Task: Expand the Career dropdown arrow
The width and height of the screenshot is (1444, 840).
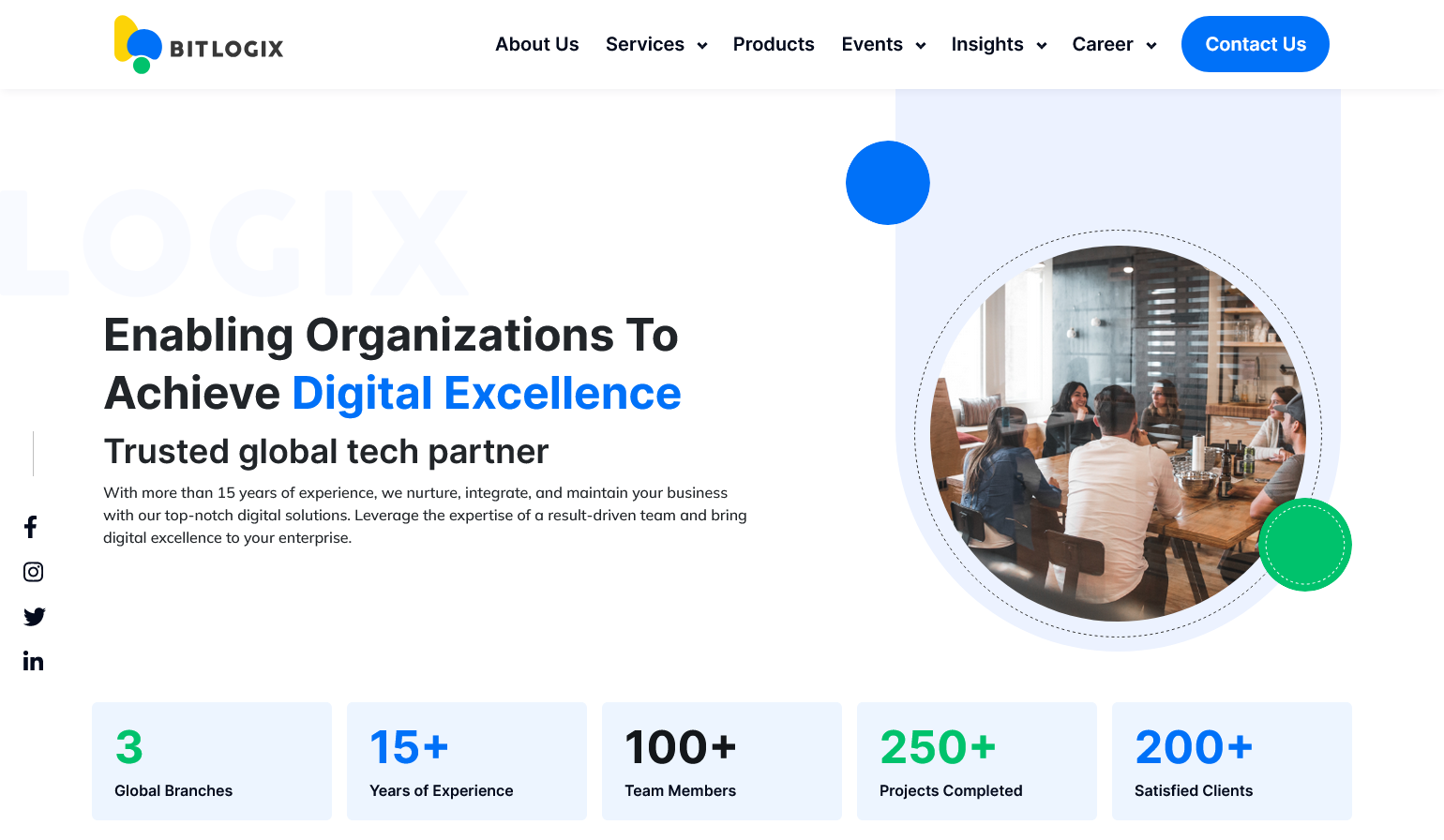Action: [x=1151, y=46]
